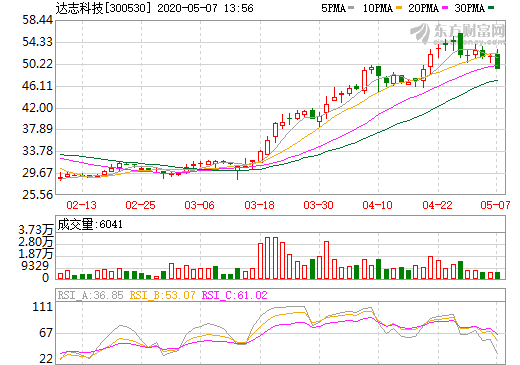The width and height of the screenshot is (520, 365).
Task: Click the 04-22 date label
Action: click(x=437, y=205)
